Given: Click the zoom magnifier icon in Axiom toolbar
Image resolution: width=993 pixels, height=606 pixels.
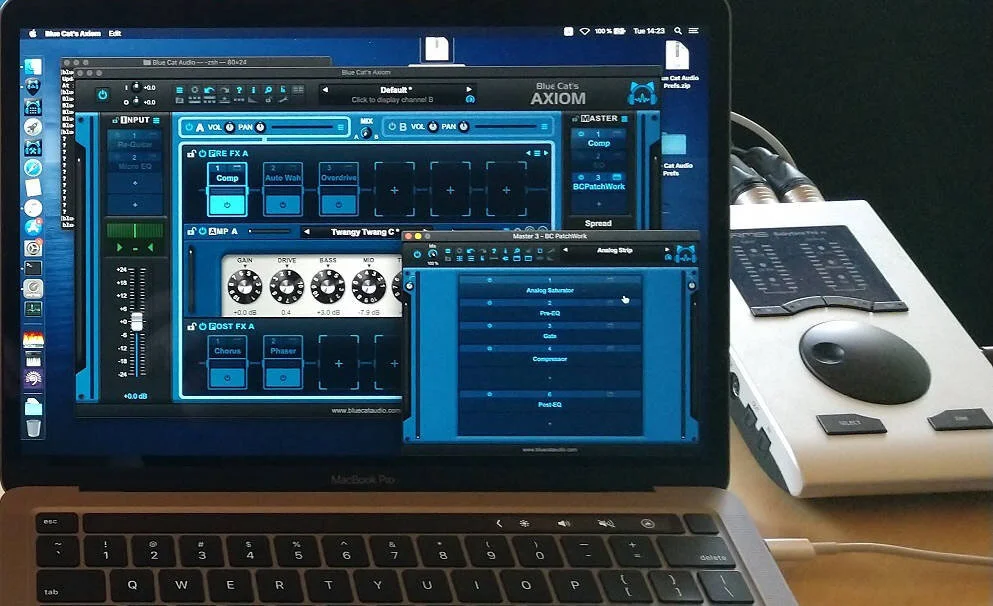Looking at the screenshot, I should (x=268, y=91).
